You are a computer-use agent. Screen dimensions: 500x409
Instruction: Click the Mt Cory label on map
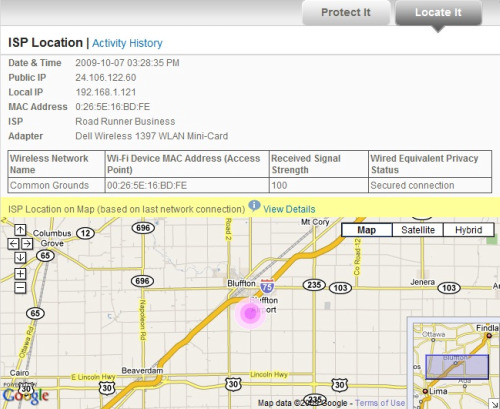315,222
